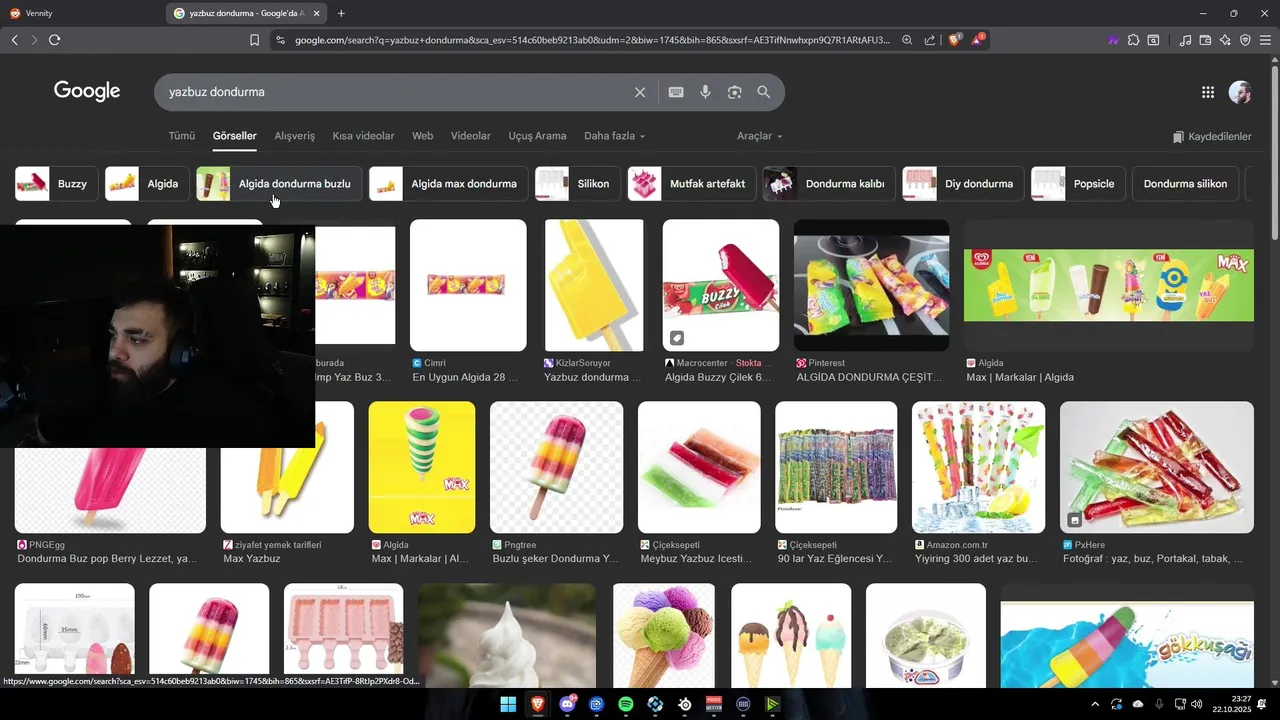This screenshot has width=1280, height=720.
Task: Open the Google account avatar
Action: [x=1240, y=92]
